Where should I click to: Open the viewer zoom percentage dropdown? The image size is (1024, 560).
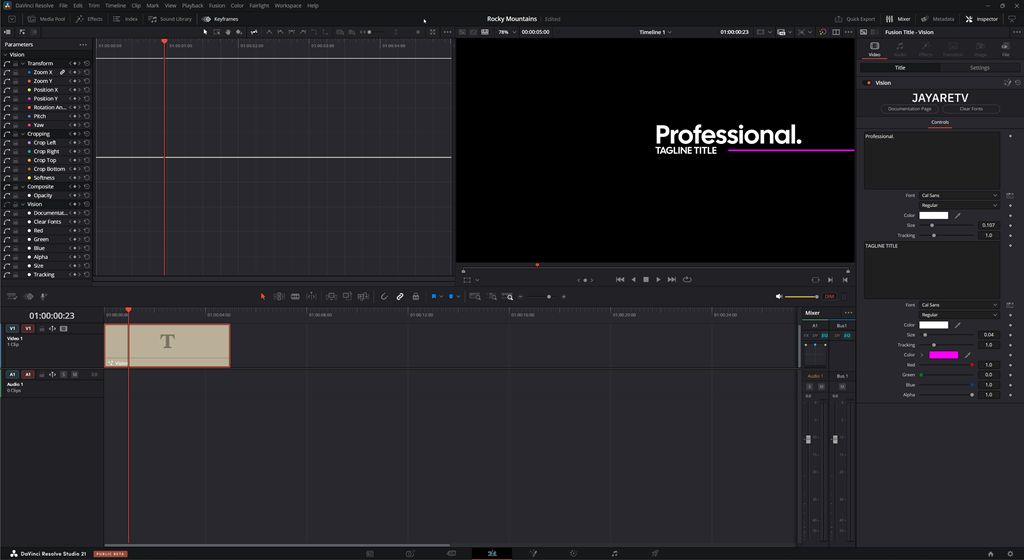click(506, 32)
